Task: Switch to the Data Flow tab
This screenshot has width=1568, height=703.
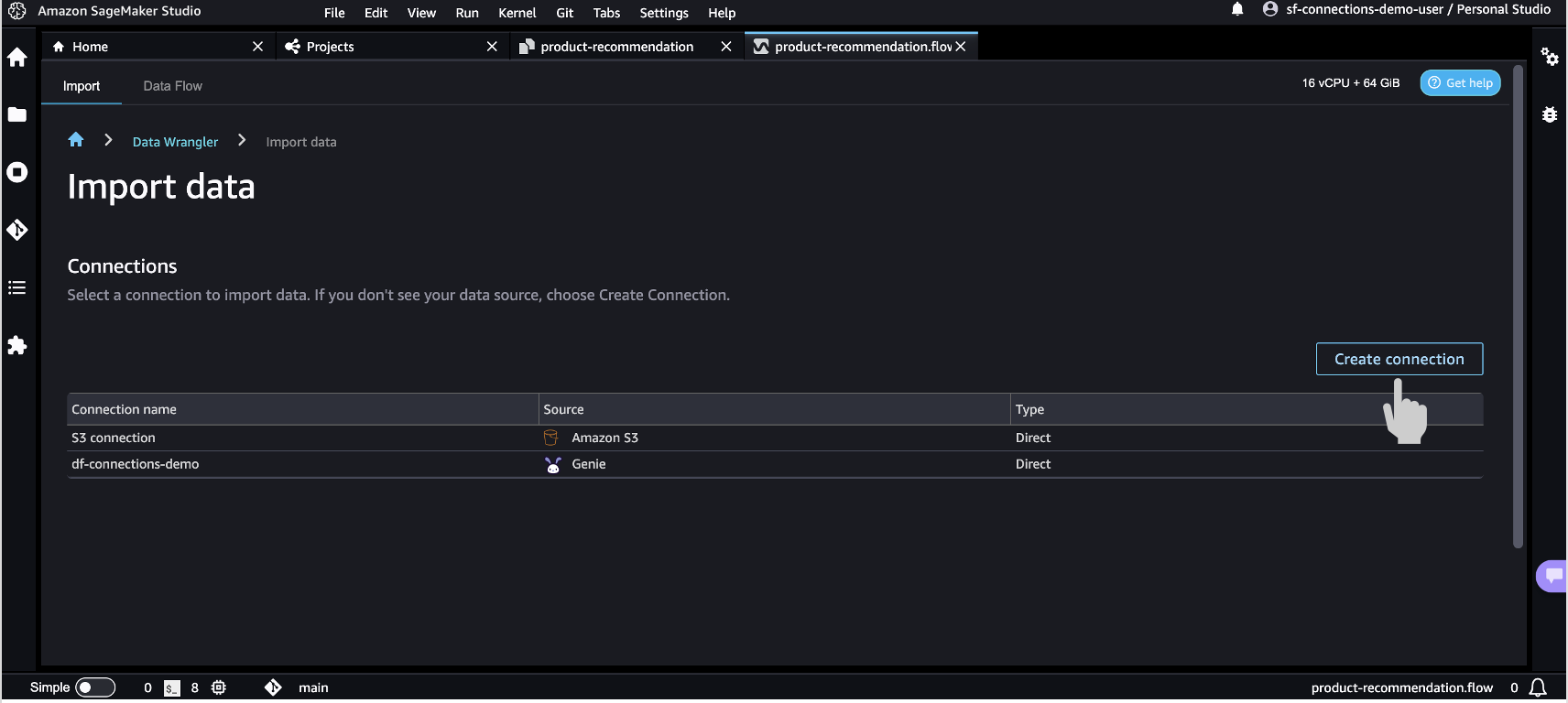Action: [173, 86]
